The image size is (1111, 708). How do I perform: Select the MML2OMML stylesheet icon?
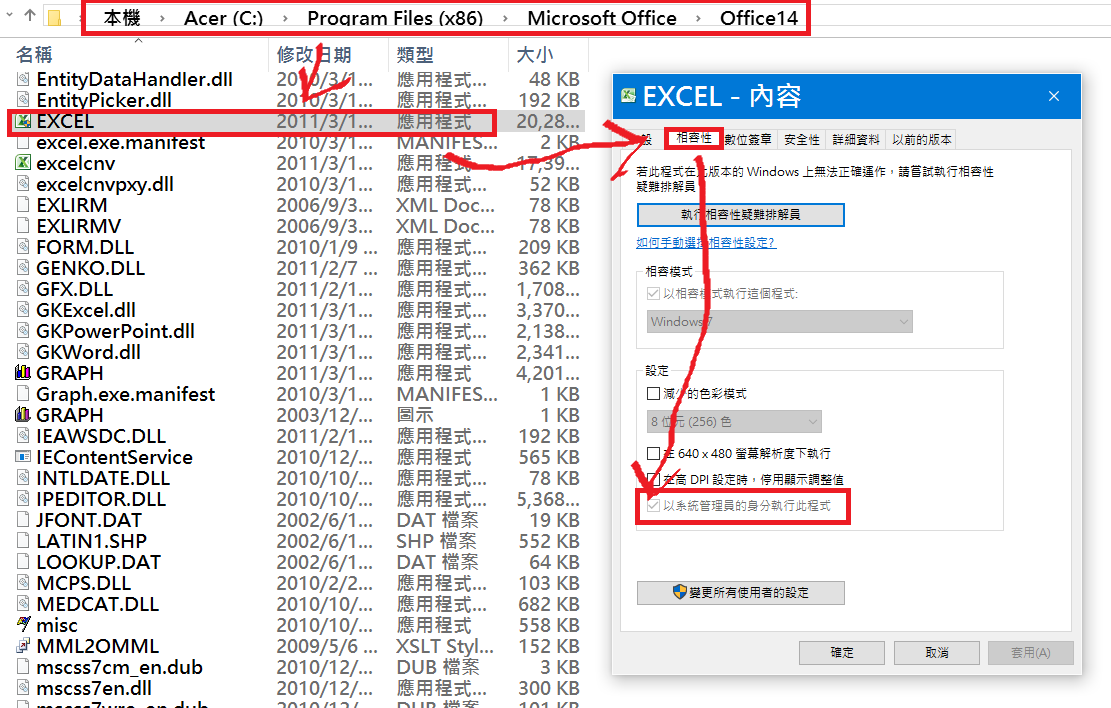(x=23, y=646)
